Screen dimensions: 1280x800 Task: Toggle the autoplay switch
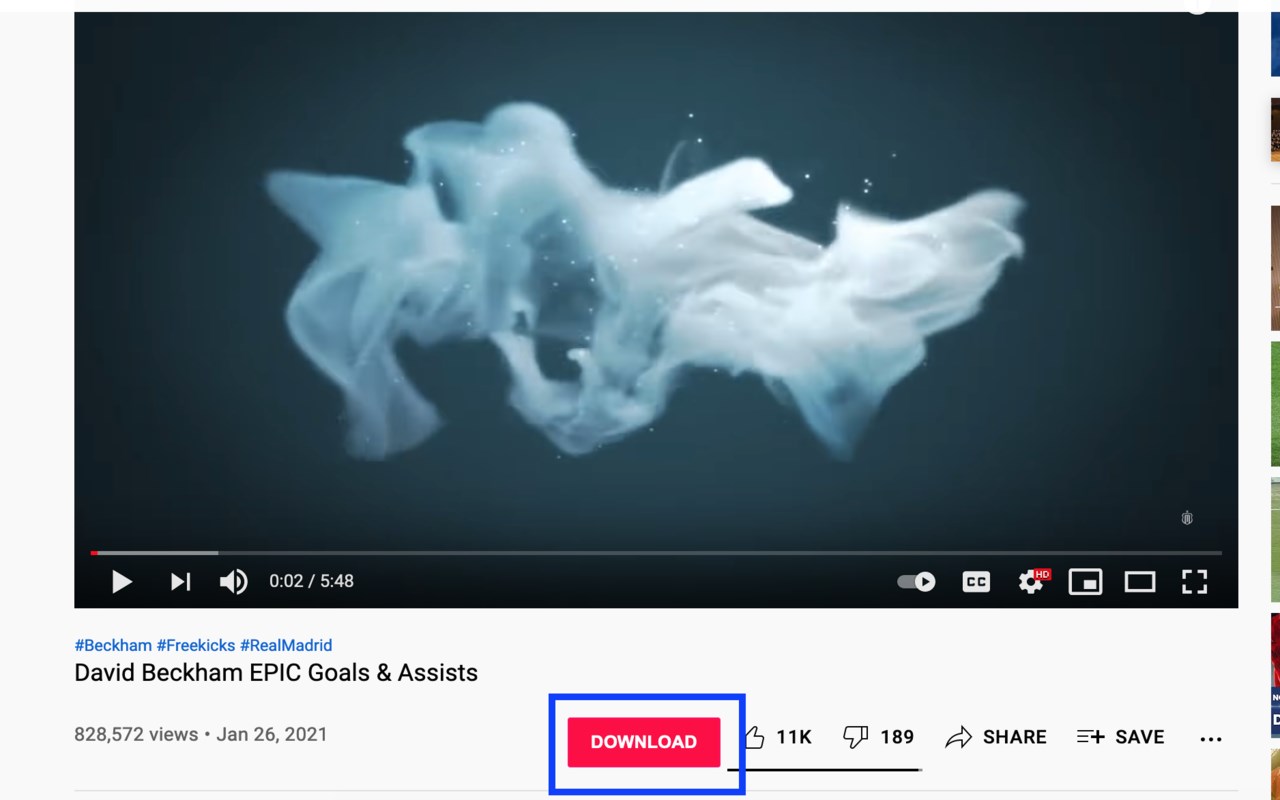click(x=916, y=581)
